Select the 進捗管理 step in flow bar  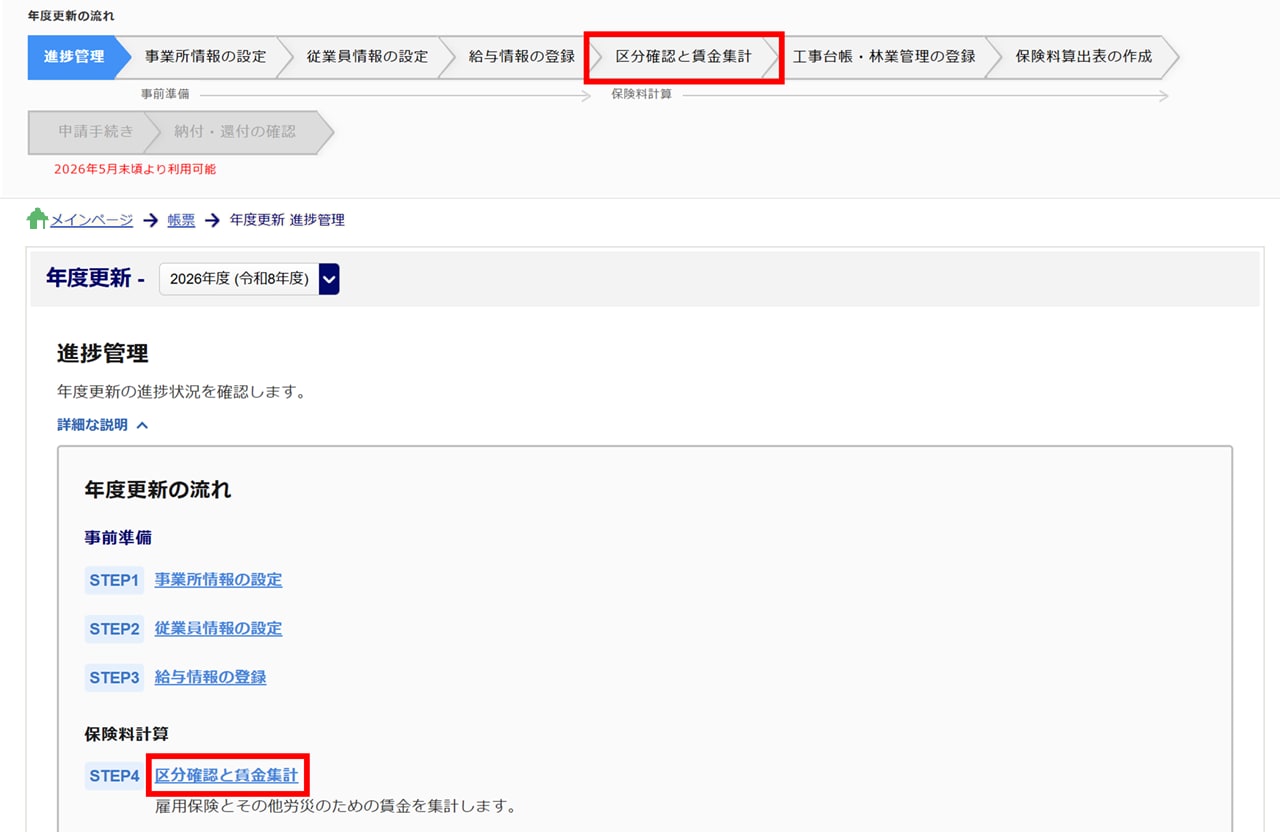[74, 57]
